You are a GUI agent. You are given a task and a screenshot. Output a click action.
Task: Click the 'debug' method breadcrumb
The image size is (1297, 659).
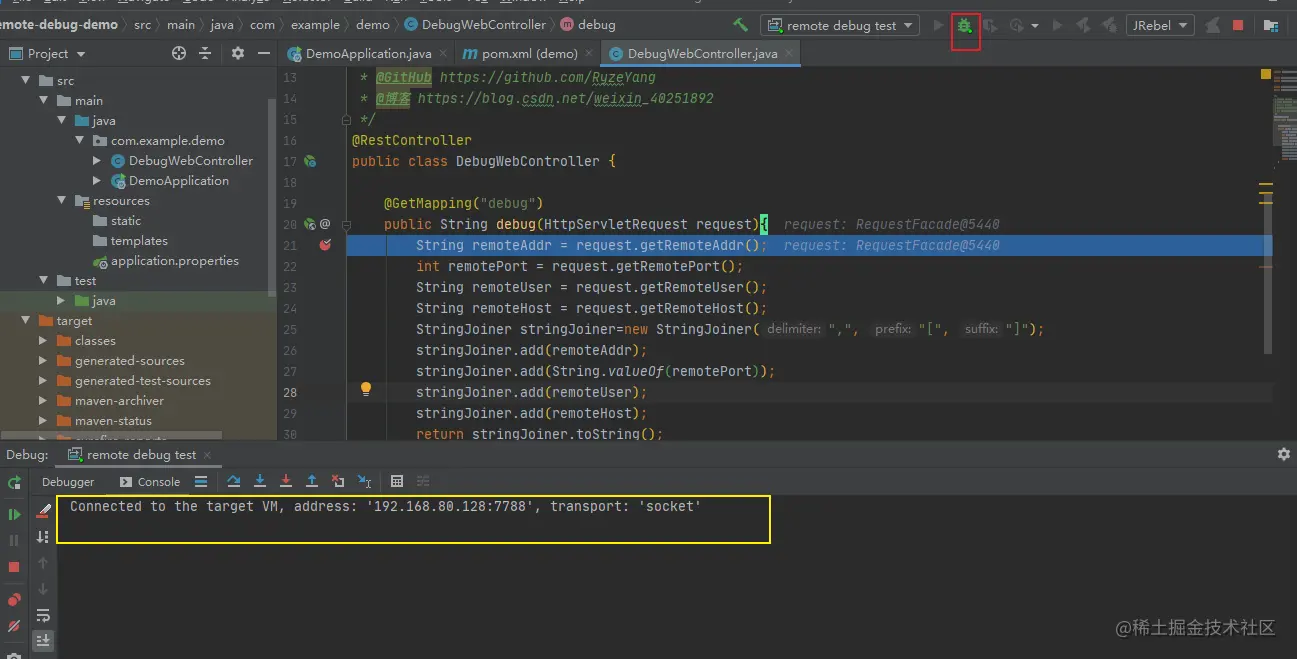click(589, 24)
